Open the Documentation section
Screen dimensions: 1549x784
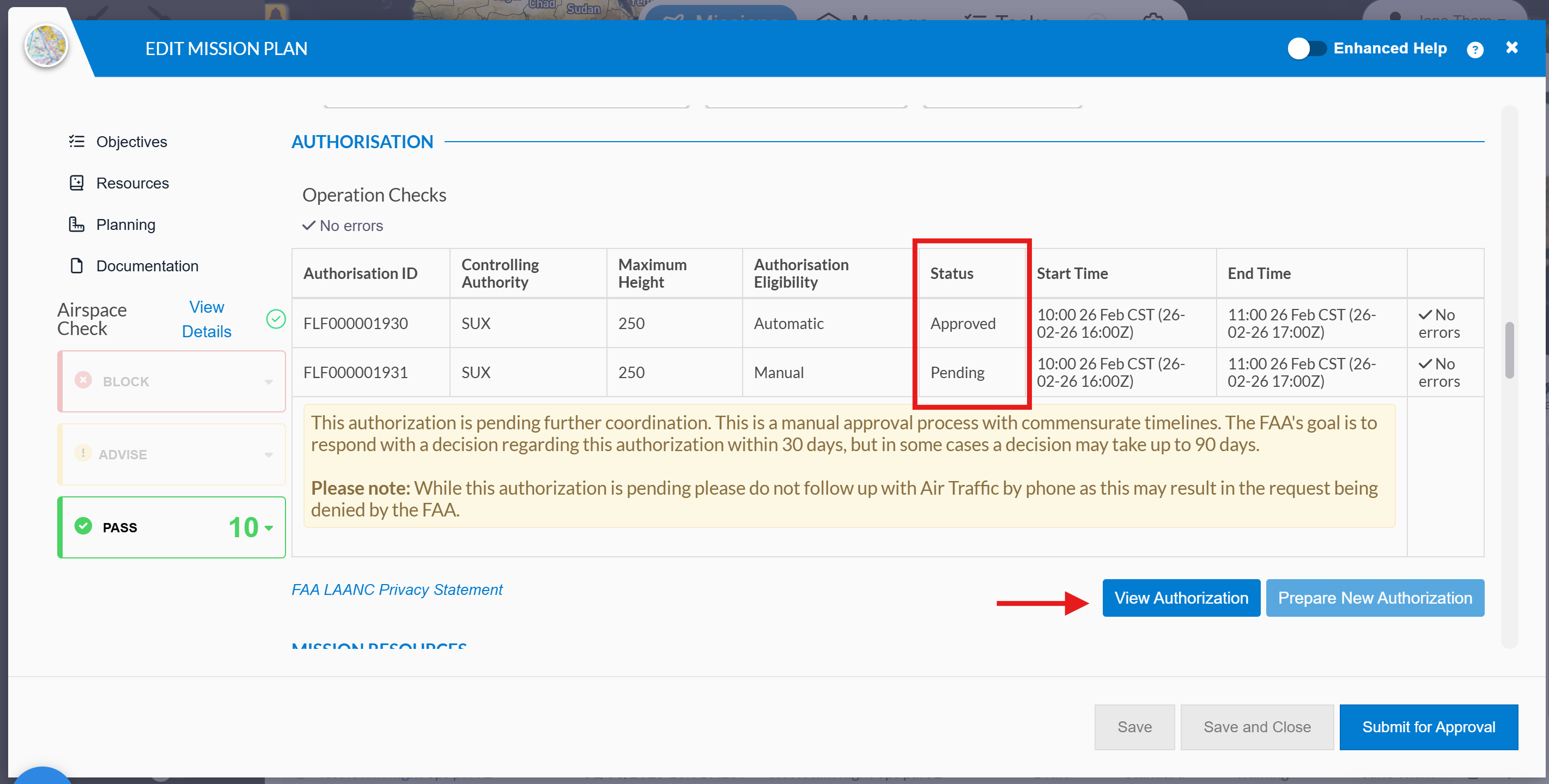pyautogui.click(x=147, y=266)
